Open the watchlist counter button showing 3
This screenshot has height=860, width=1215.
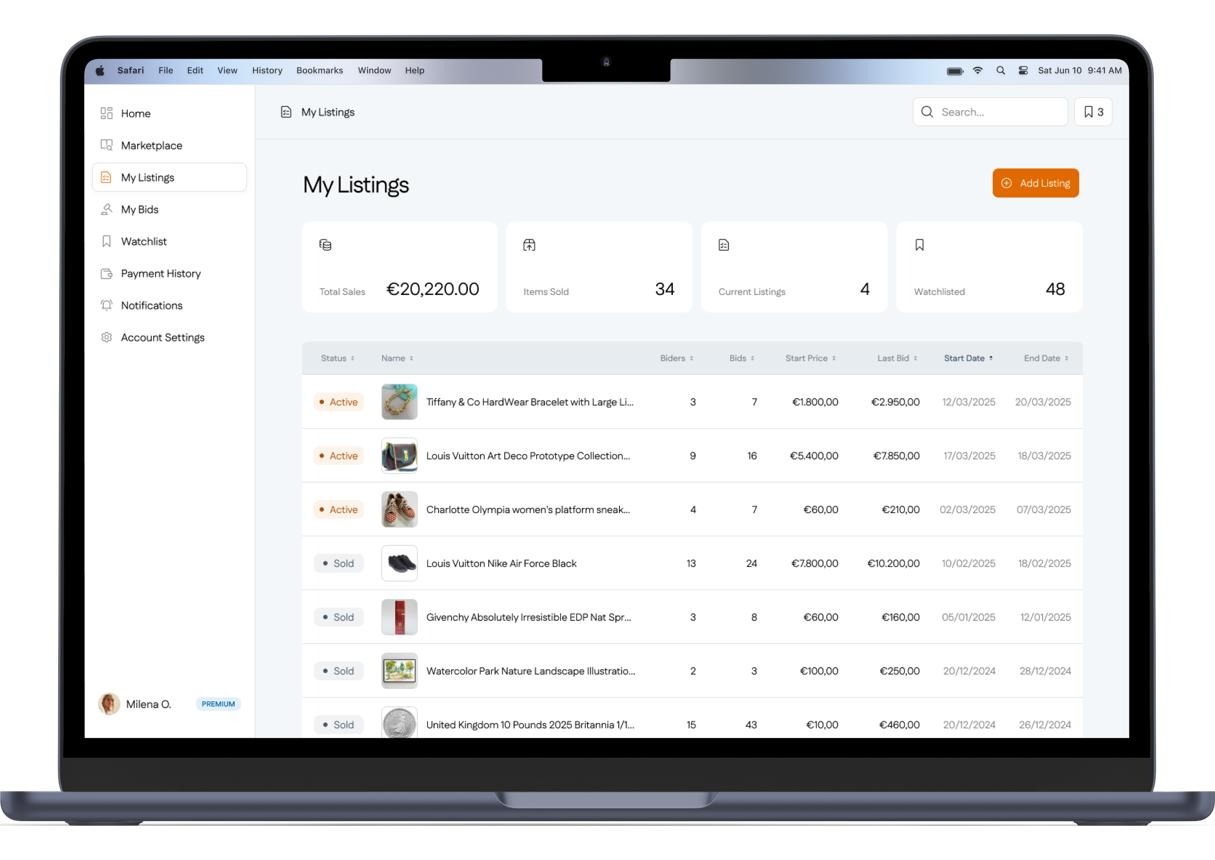(x=1093, y=112)
